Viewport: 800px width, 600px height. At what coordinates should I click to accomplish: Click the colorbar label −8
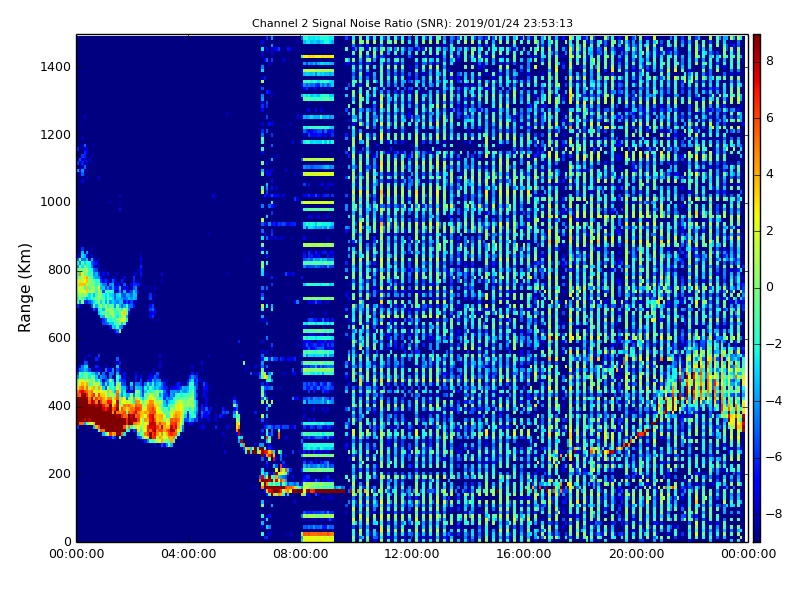pyautogui.click(x=774, y=514)
